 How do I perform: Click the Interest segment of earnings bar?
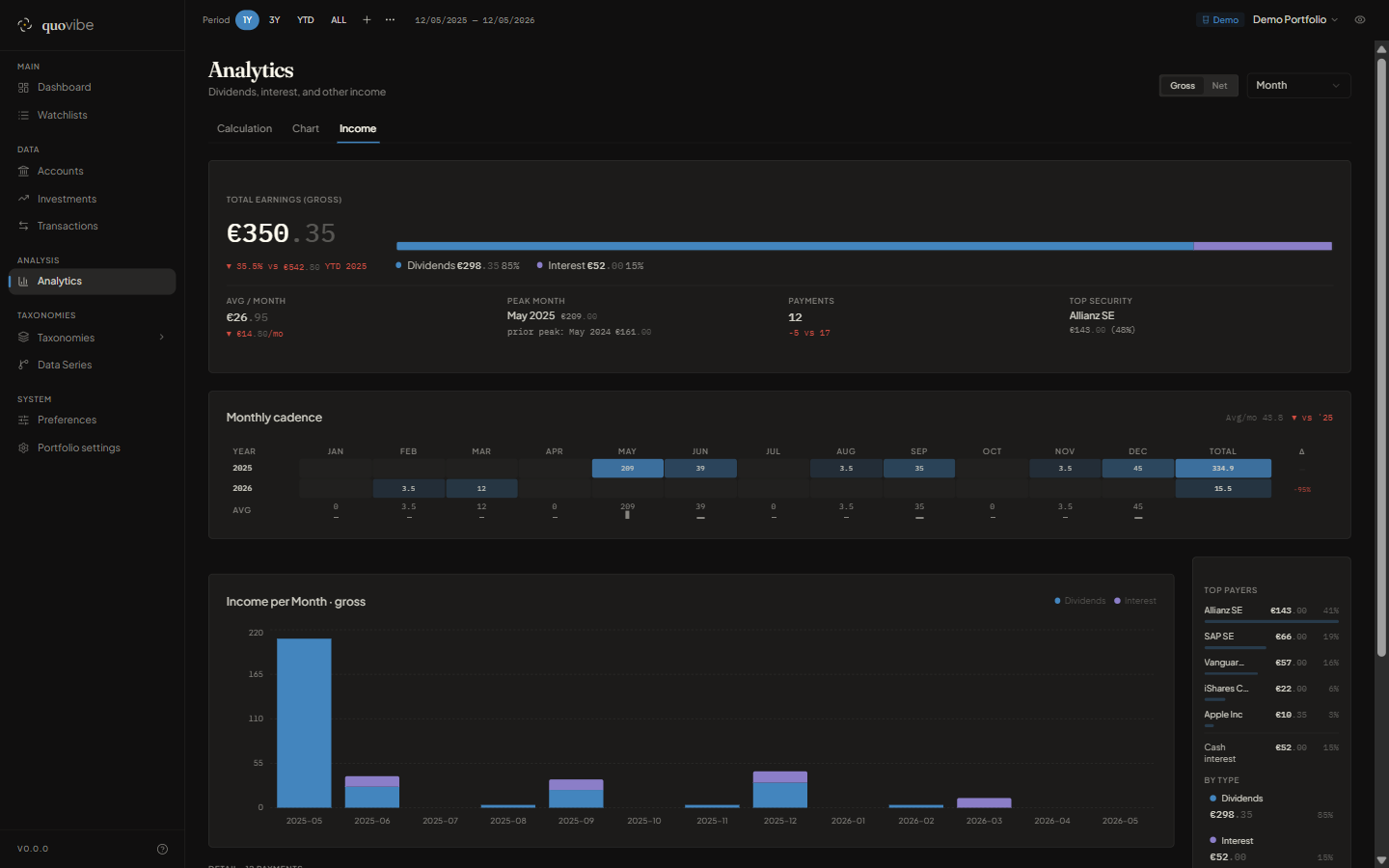click(1263, 246)
